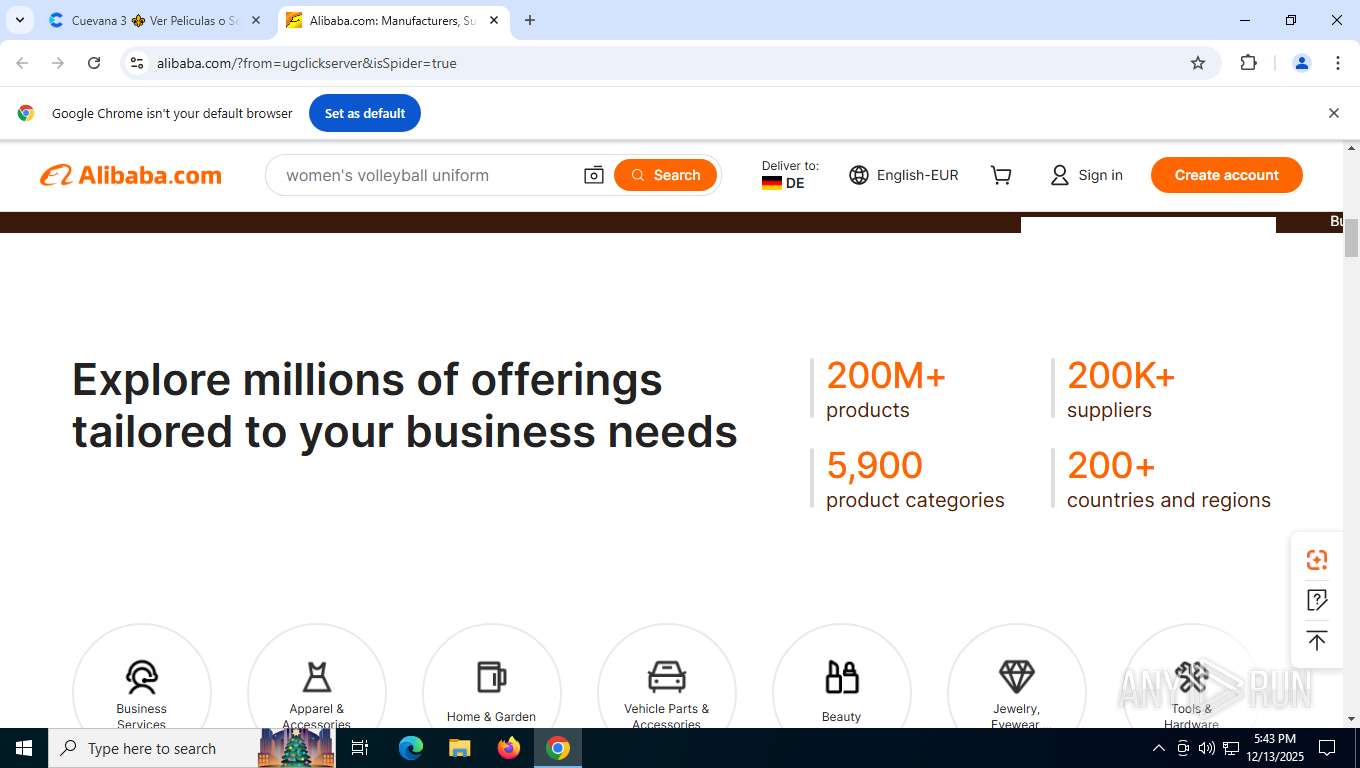The image size is (1360, 768).
Task: Open Vehicle Parts & Accessories category
Action: pyautogui.click(x=666, y=692)
